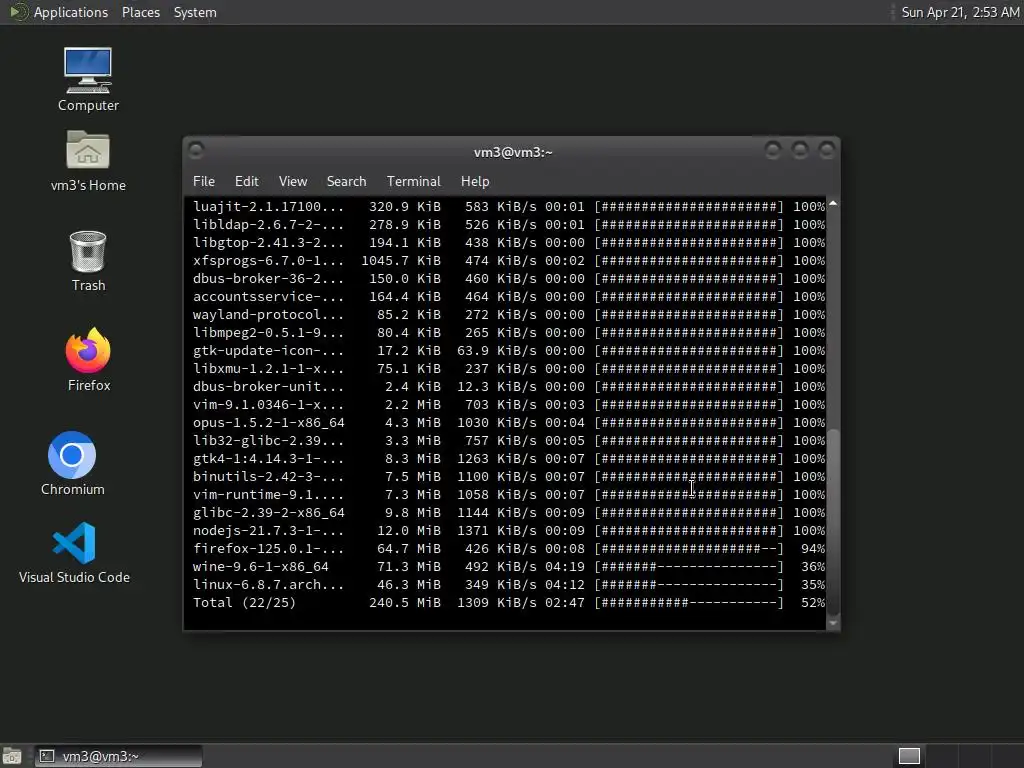Open the Terminal menu in menu bar

tap(413, 182)
